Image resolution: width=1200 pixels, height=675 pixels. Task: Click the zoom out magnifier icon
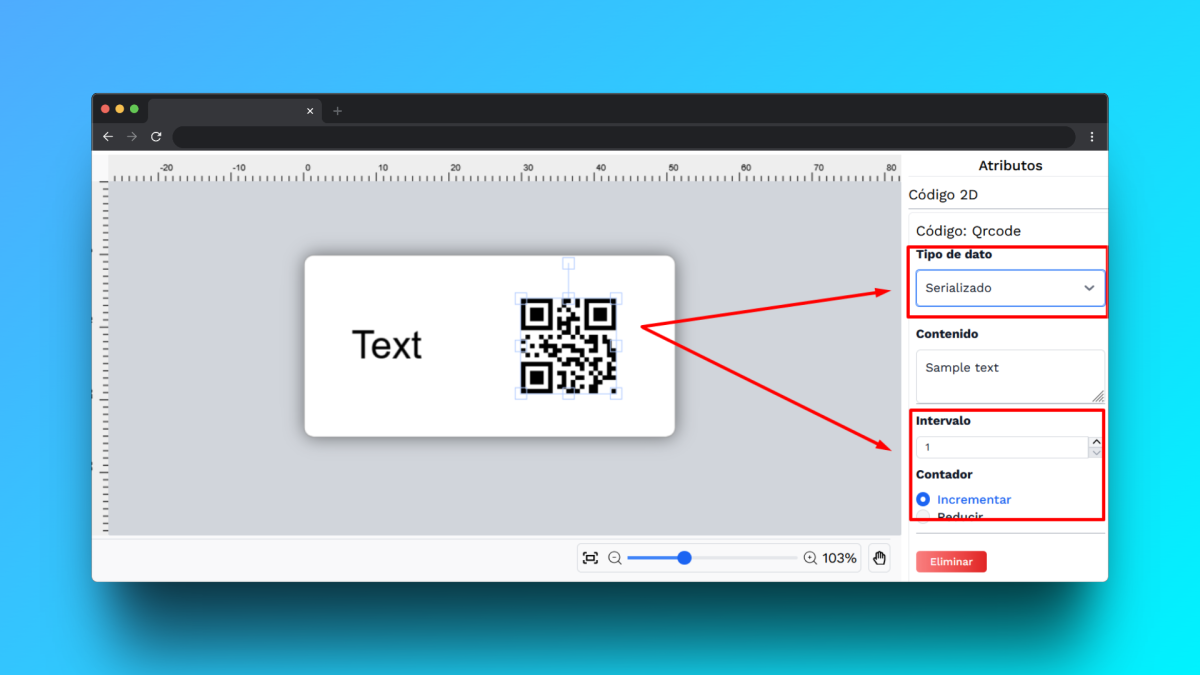[x=615, y=558]
